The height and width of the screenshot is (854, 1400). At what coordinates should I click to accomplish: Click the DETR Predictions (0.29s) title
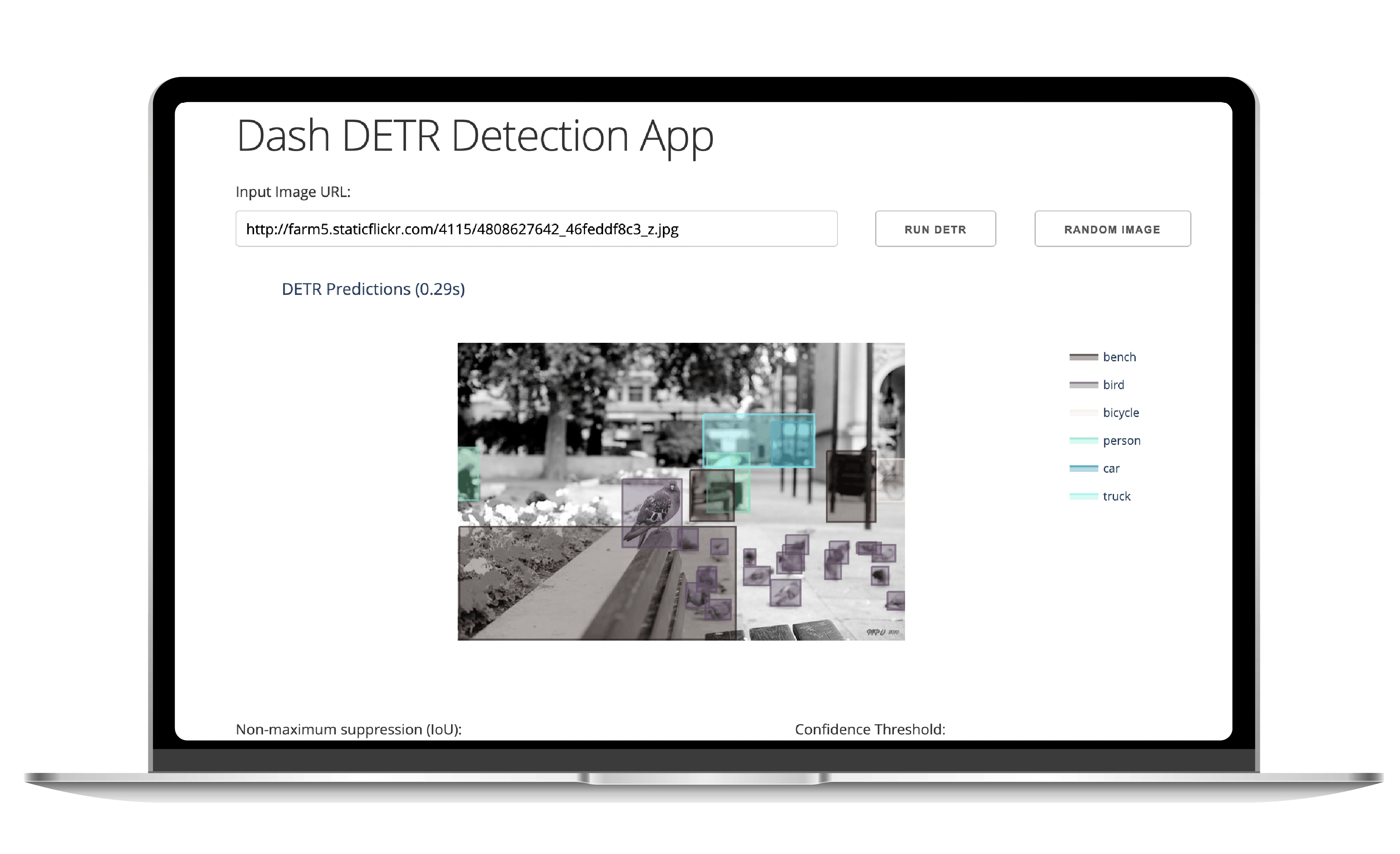click(373, 289)
